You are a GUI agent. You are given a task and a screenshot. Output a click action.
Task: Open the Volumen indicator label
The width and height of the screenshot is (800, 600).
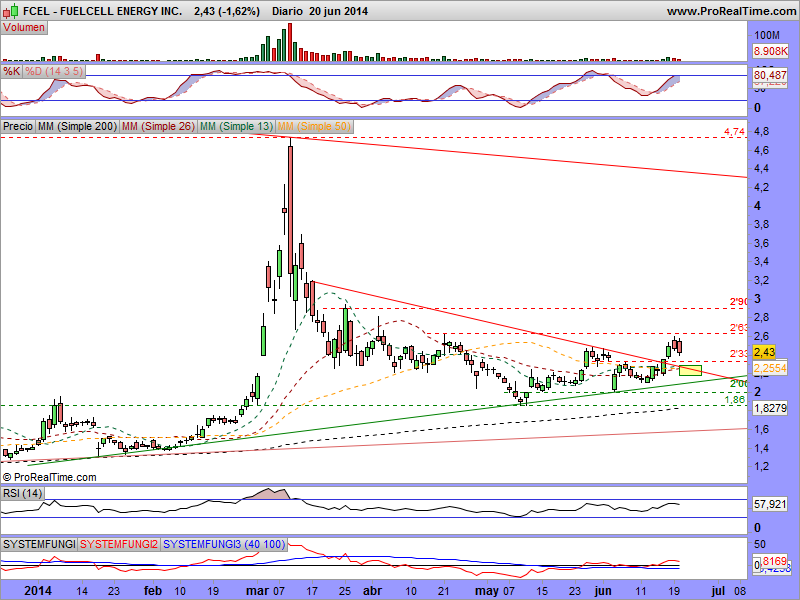pyautogui.click(x=24, y=28)
